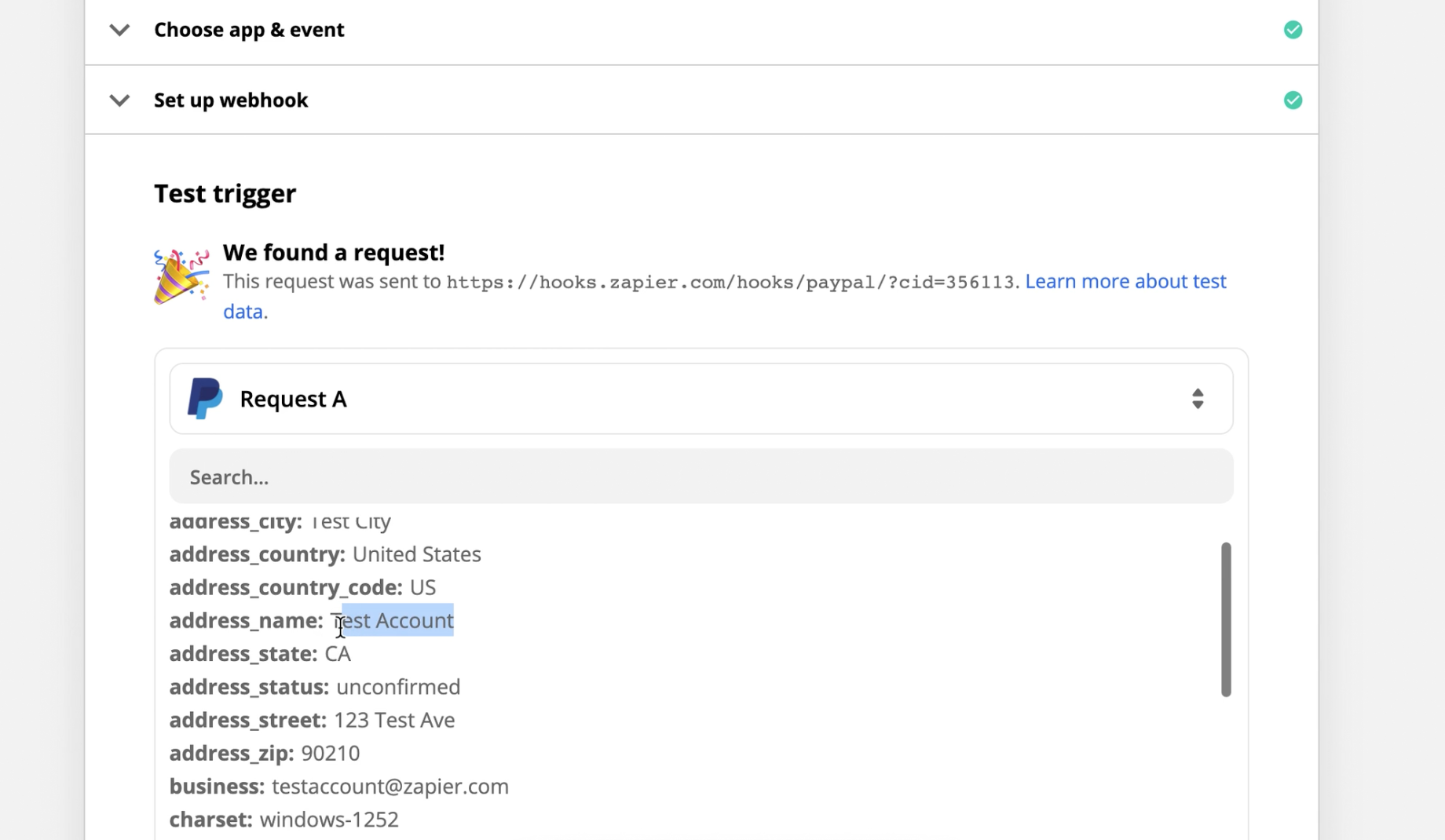
Task: Select the address_zip 90210 entry
Action: coord(265,754)
